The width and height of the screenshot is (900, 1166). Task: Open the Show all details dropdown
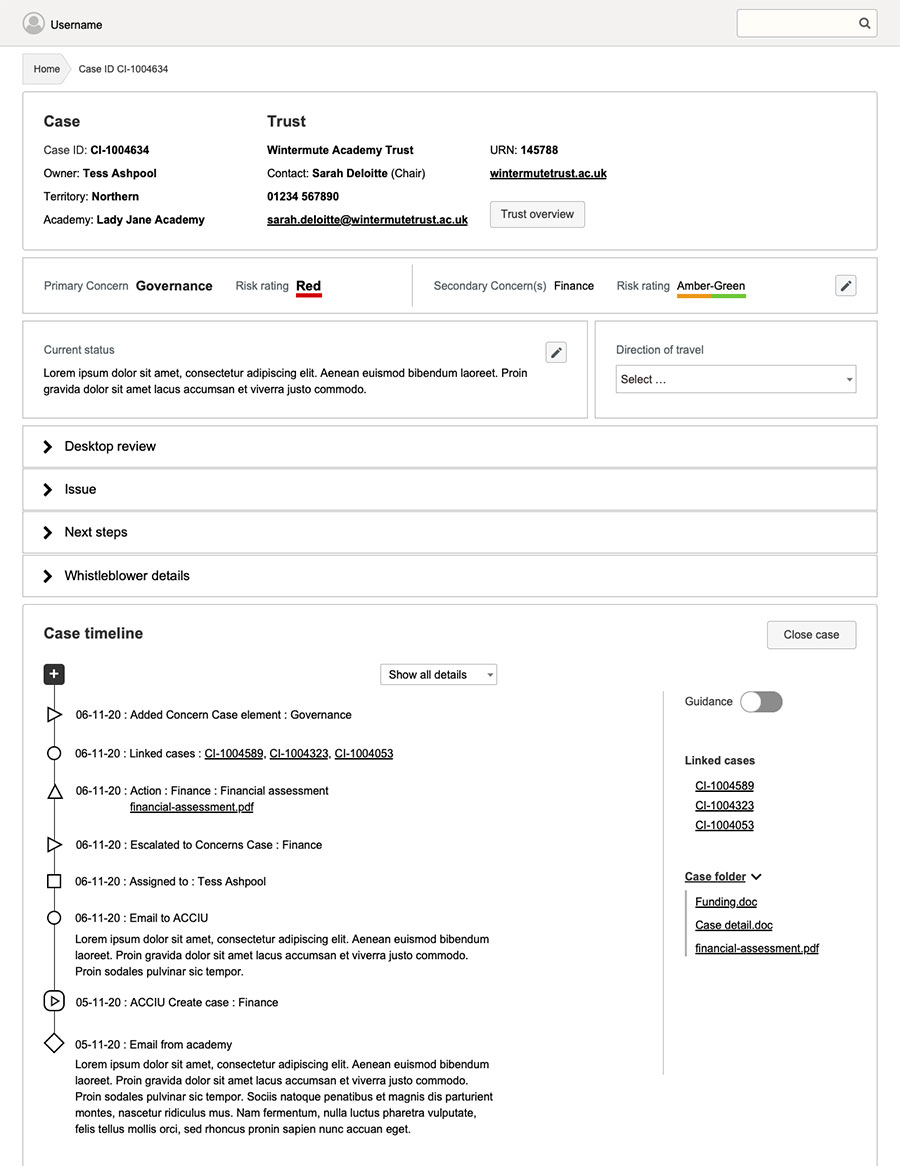pyautogui.click(x=438, y=674)
